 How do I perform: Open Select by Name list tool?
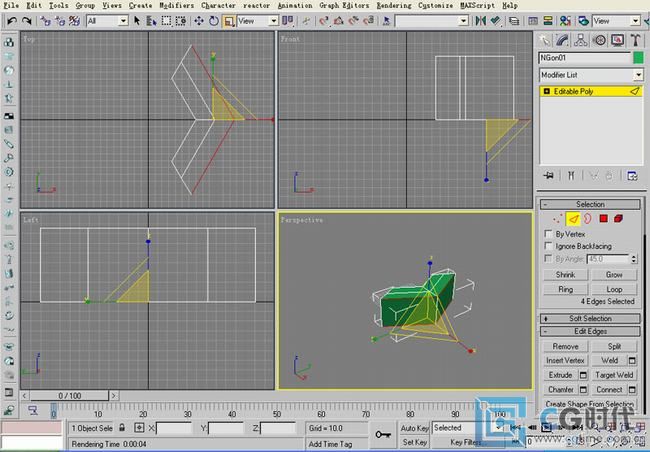[x=151, y=21]
